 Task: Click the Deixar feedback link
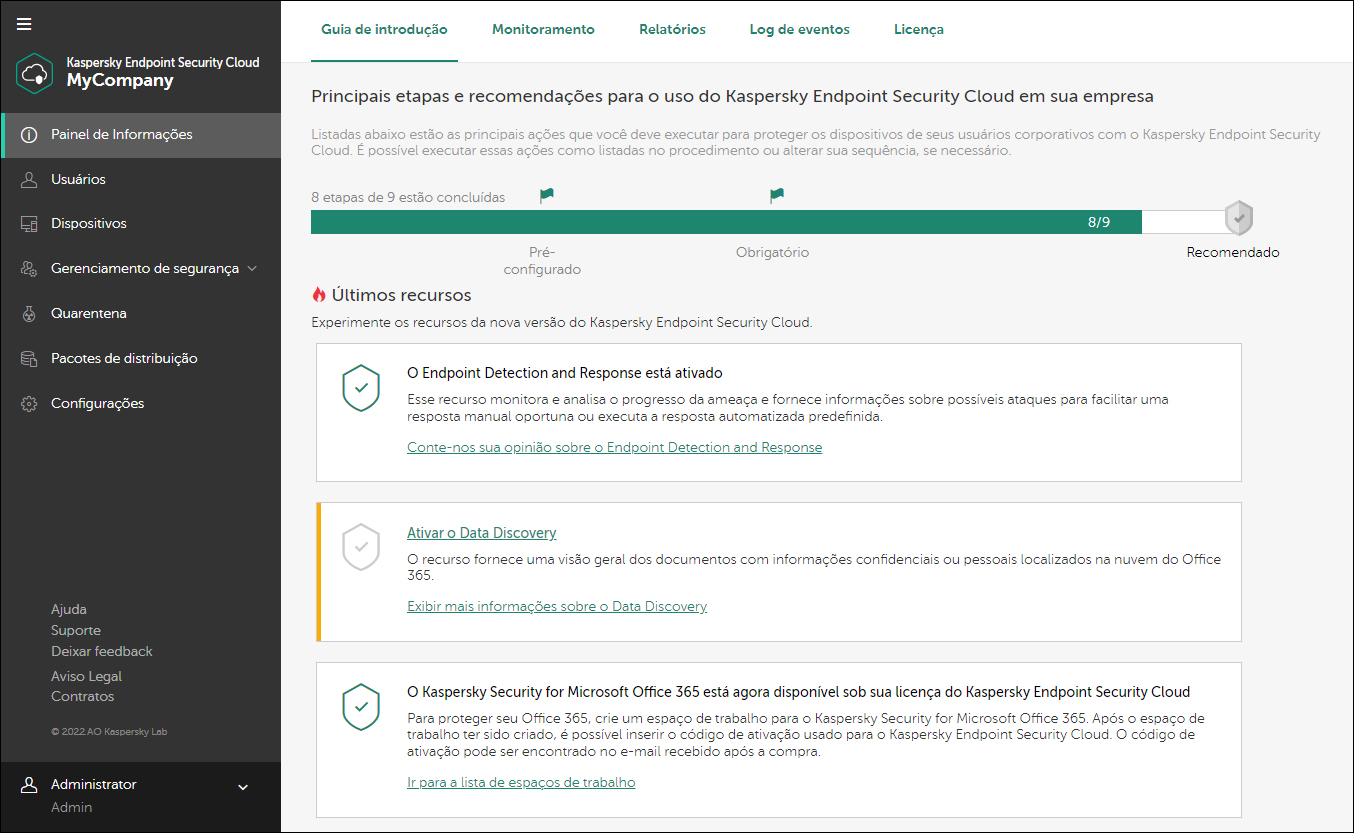point(102,651)
